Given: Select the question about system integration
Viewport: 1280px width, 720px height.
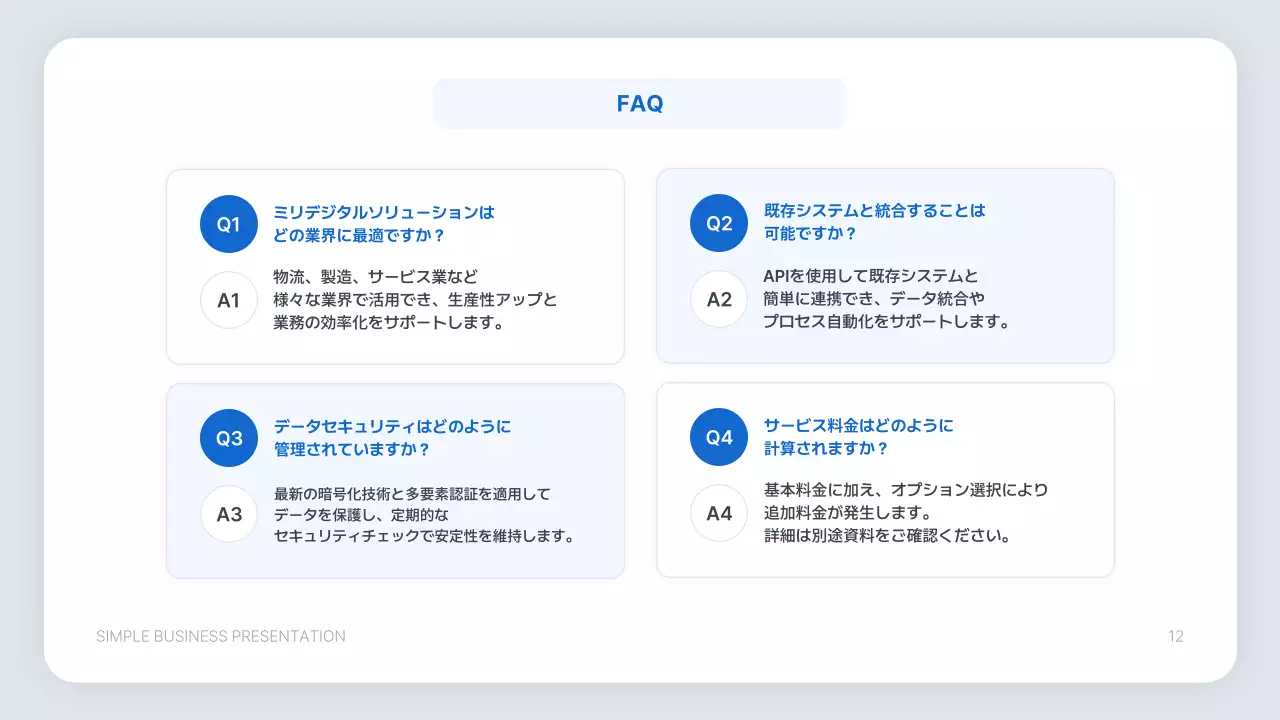Looking at the screenshot, I should pos(872,222).
